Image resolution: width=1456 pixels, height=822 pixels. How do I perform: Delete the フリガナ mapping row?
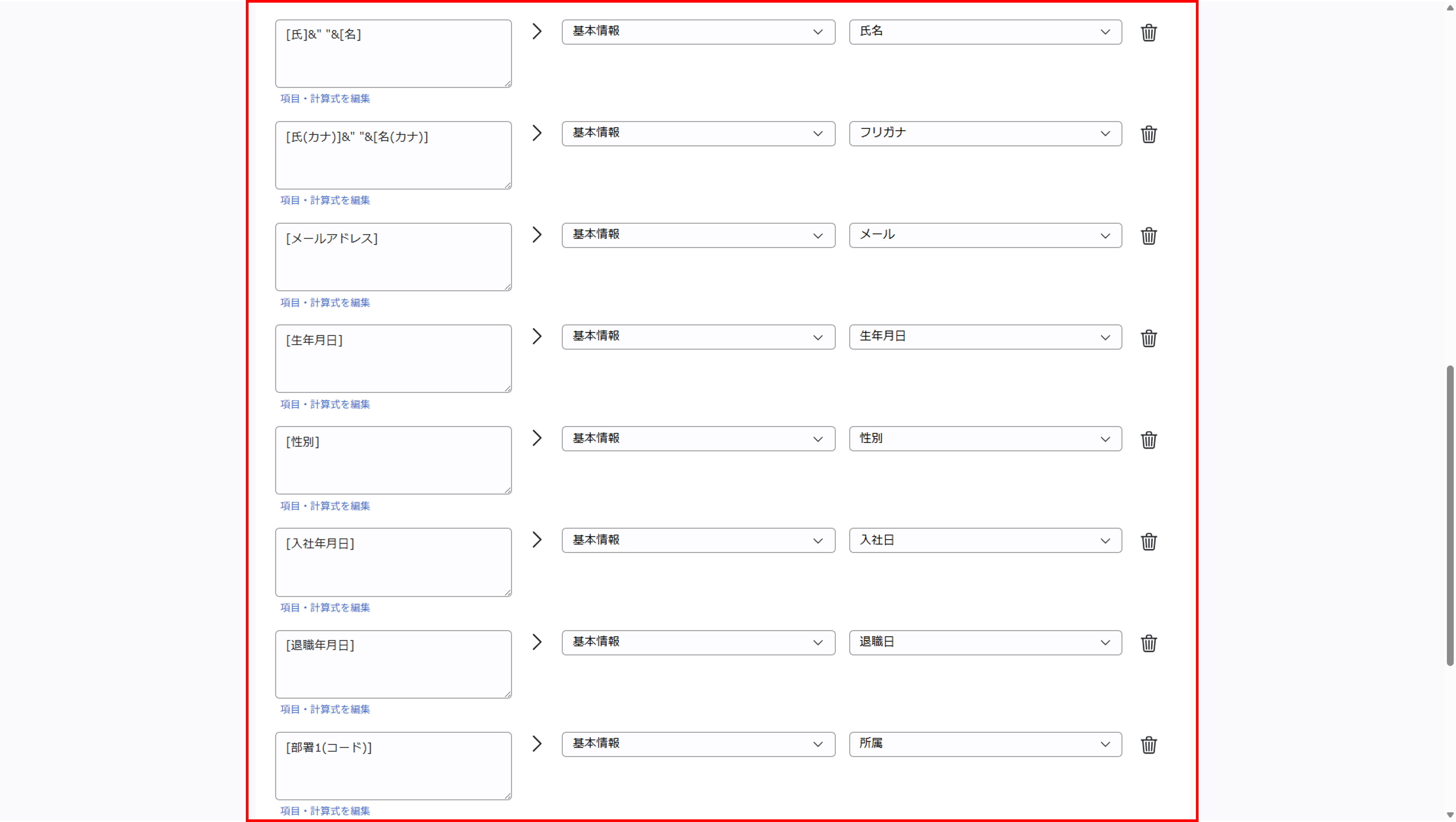coord(1149,134)
